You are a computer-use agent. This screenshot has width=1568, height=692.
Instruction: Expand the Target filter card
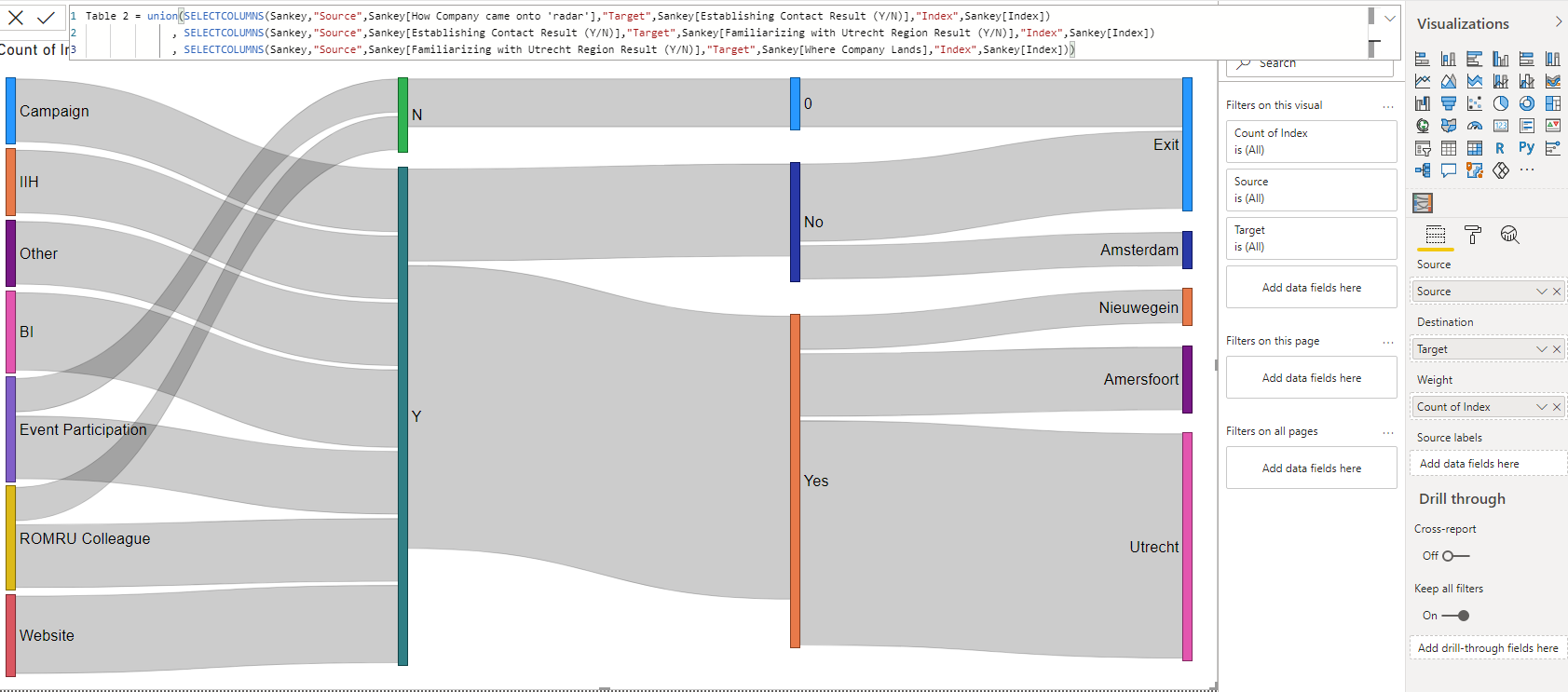1311,238
